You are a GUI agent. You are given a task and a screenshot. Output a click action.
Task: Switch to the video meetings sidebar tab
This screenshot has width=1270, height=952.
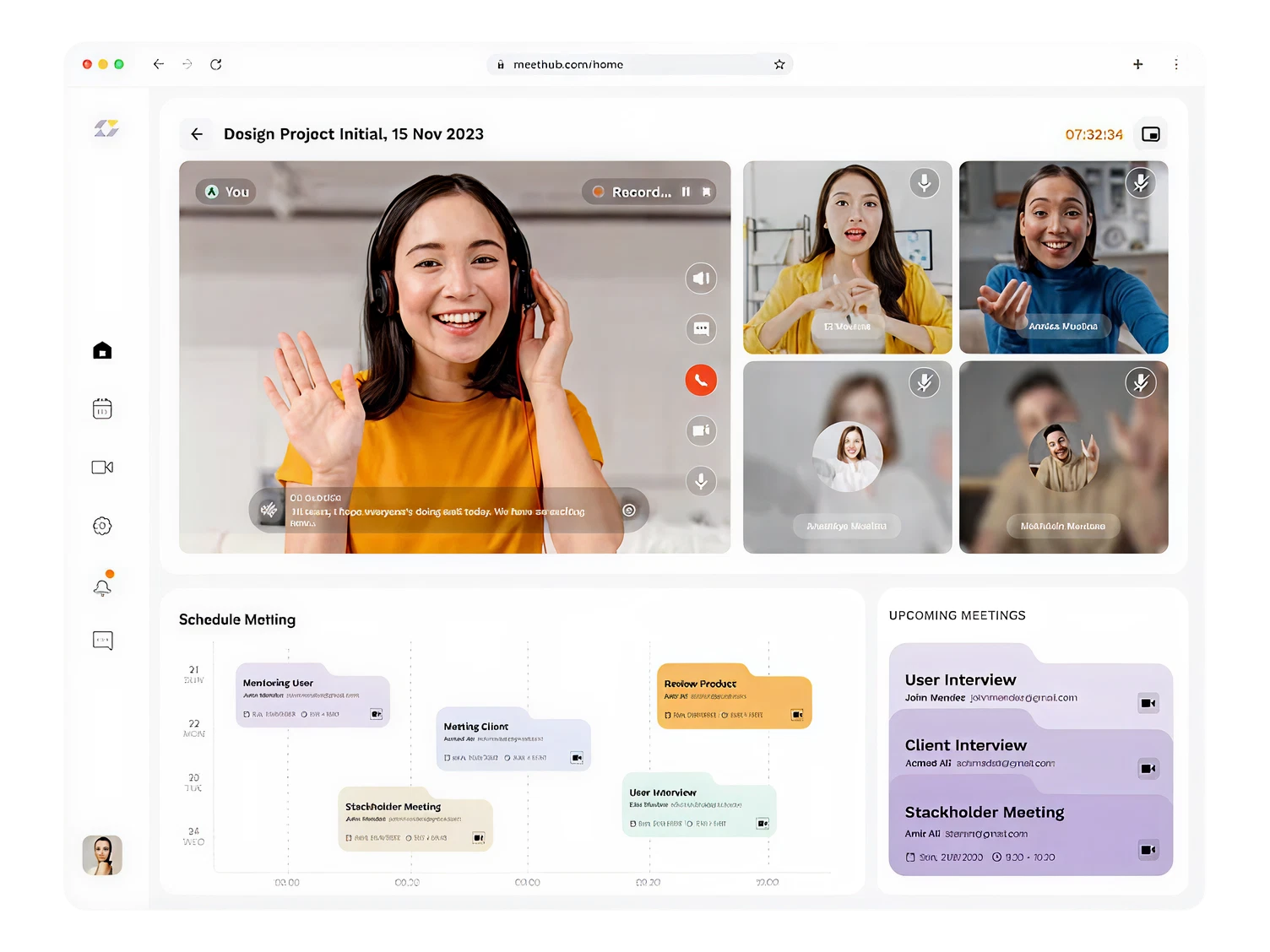(x=102, y=468)
